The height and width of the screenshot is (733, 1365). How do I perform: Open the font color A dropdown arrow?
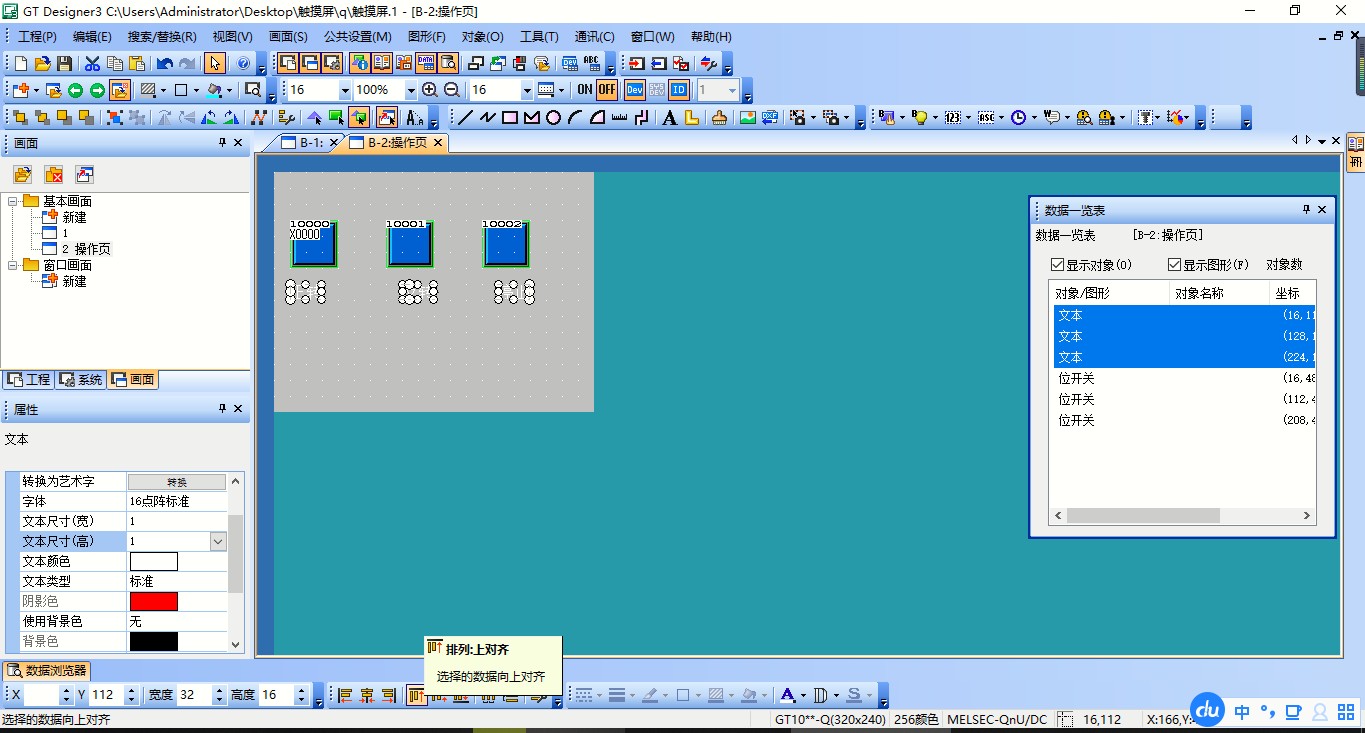803,695
